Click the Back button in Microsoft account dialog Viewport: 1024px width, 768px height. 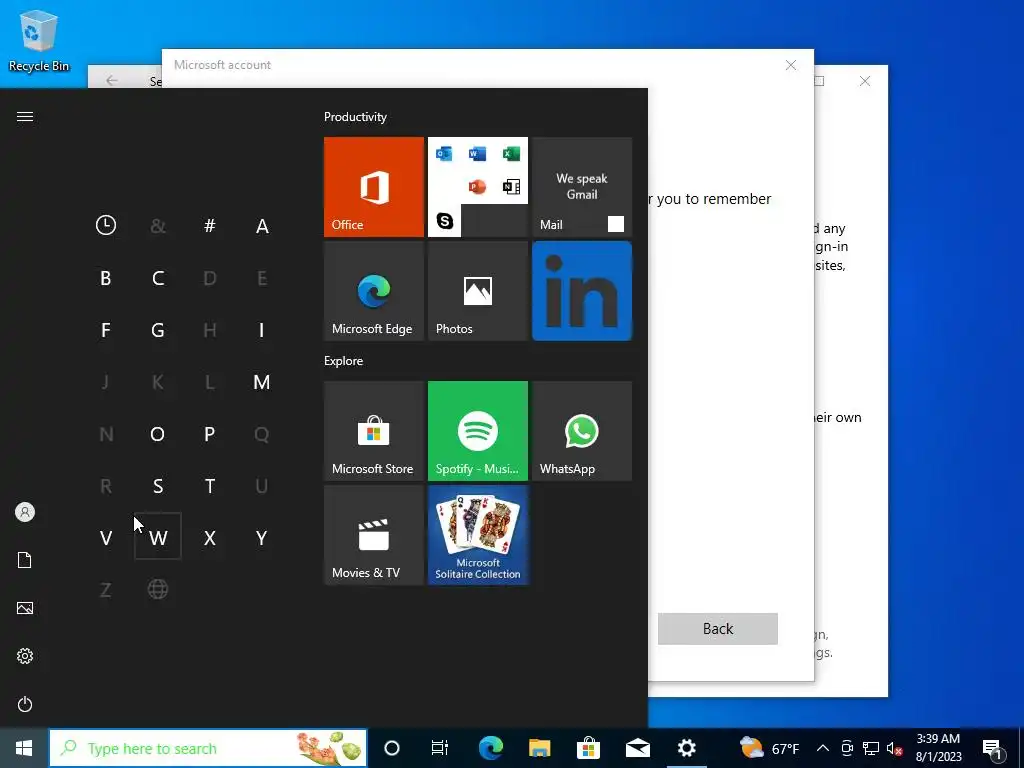pyautogui.click(x=718, y=629)
